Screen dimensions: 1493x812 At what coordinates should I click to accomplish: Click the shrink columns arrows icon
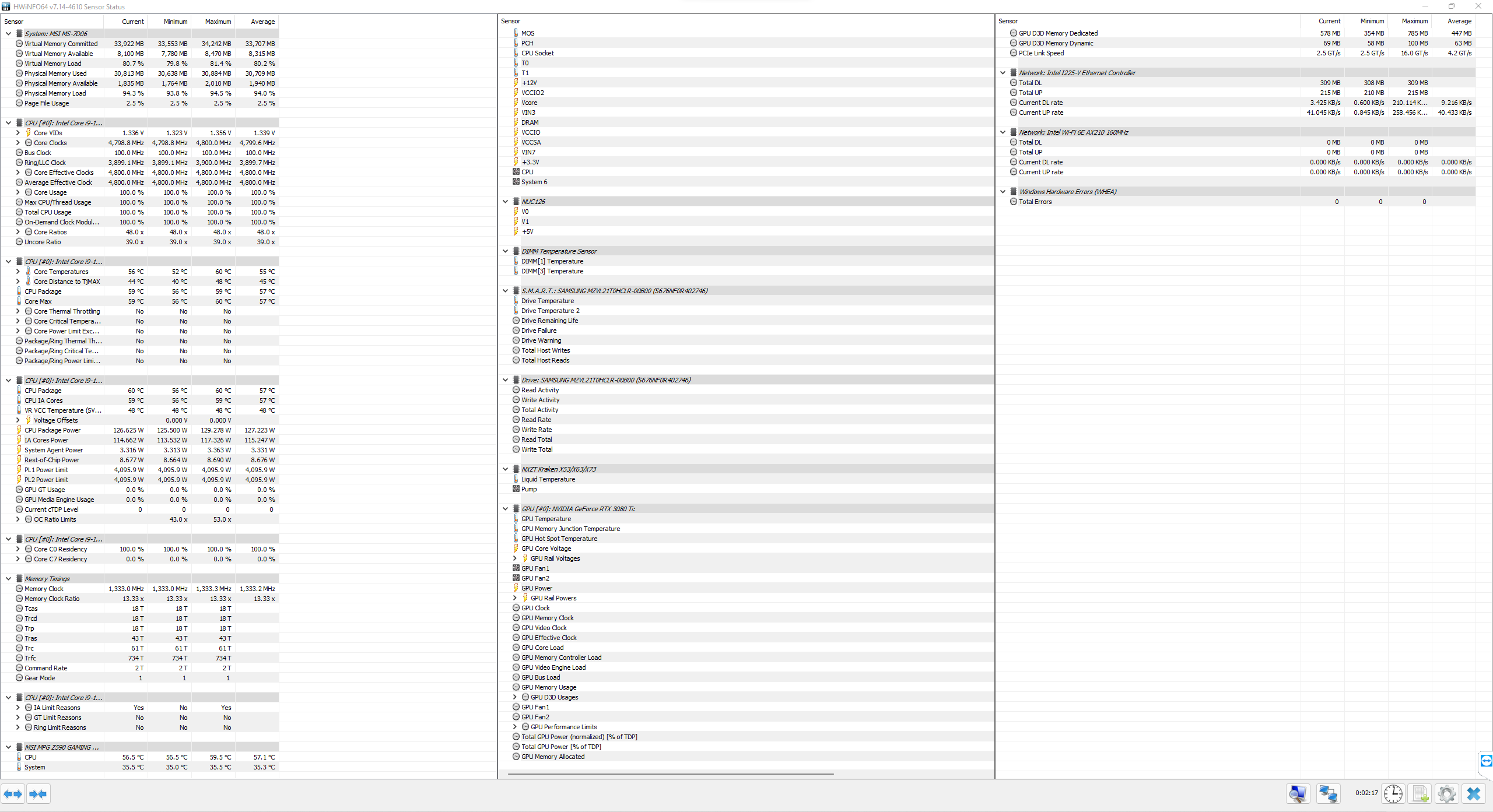point(38,793)
